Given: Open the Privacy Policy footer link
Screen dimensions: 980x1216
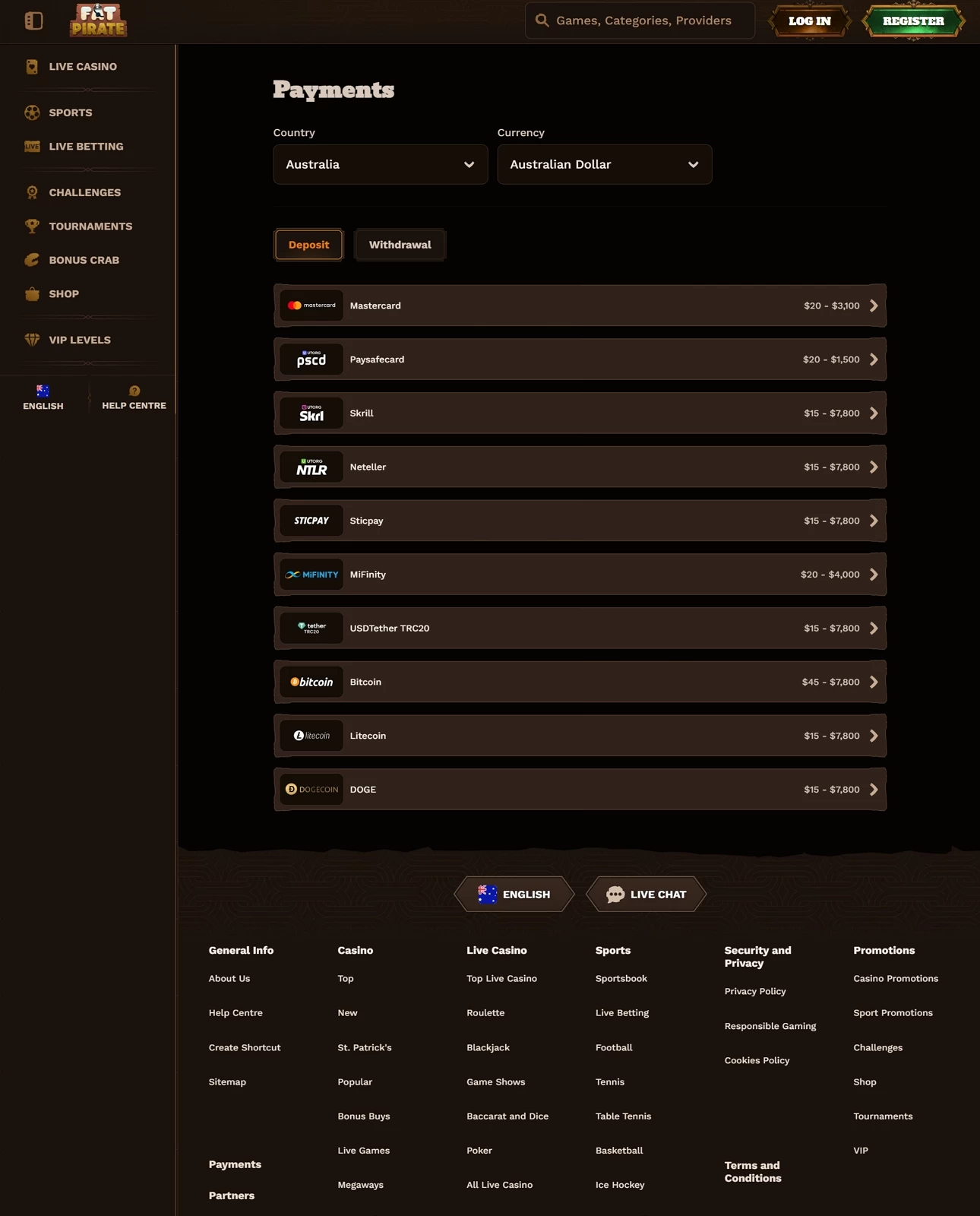Looking at the screenshot, I should [x=755, y=992].
